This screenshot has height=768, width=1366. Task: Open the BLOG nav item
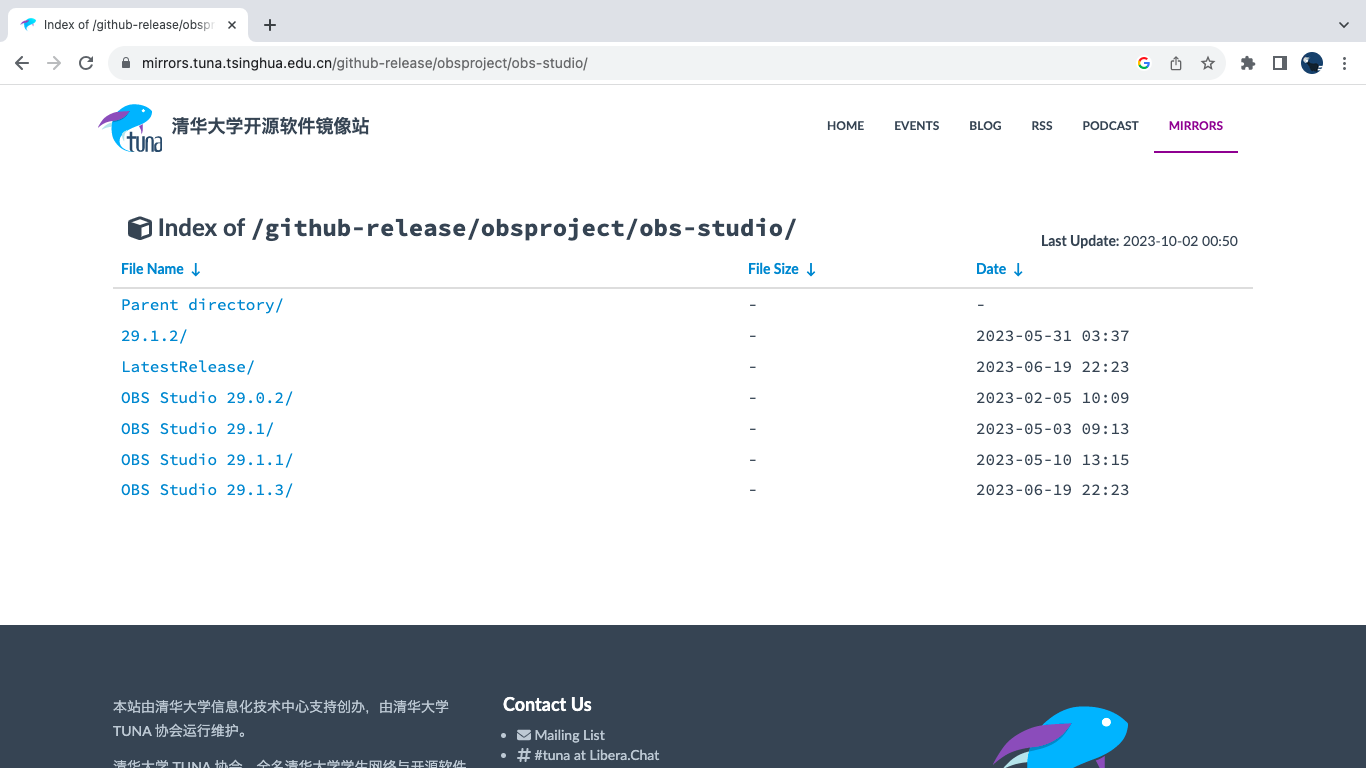985,126
